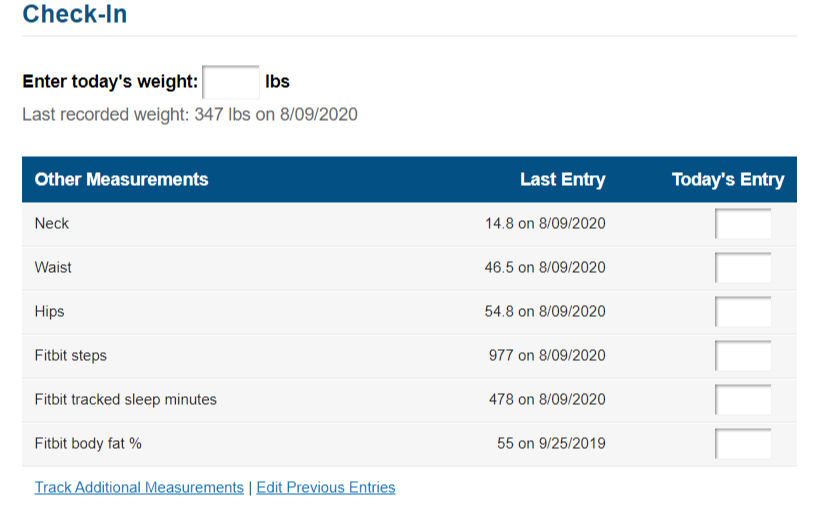Focus the Fitbit body fat % entry field
The width and height of the screenshot is (815, 507).
click(743, 444)
